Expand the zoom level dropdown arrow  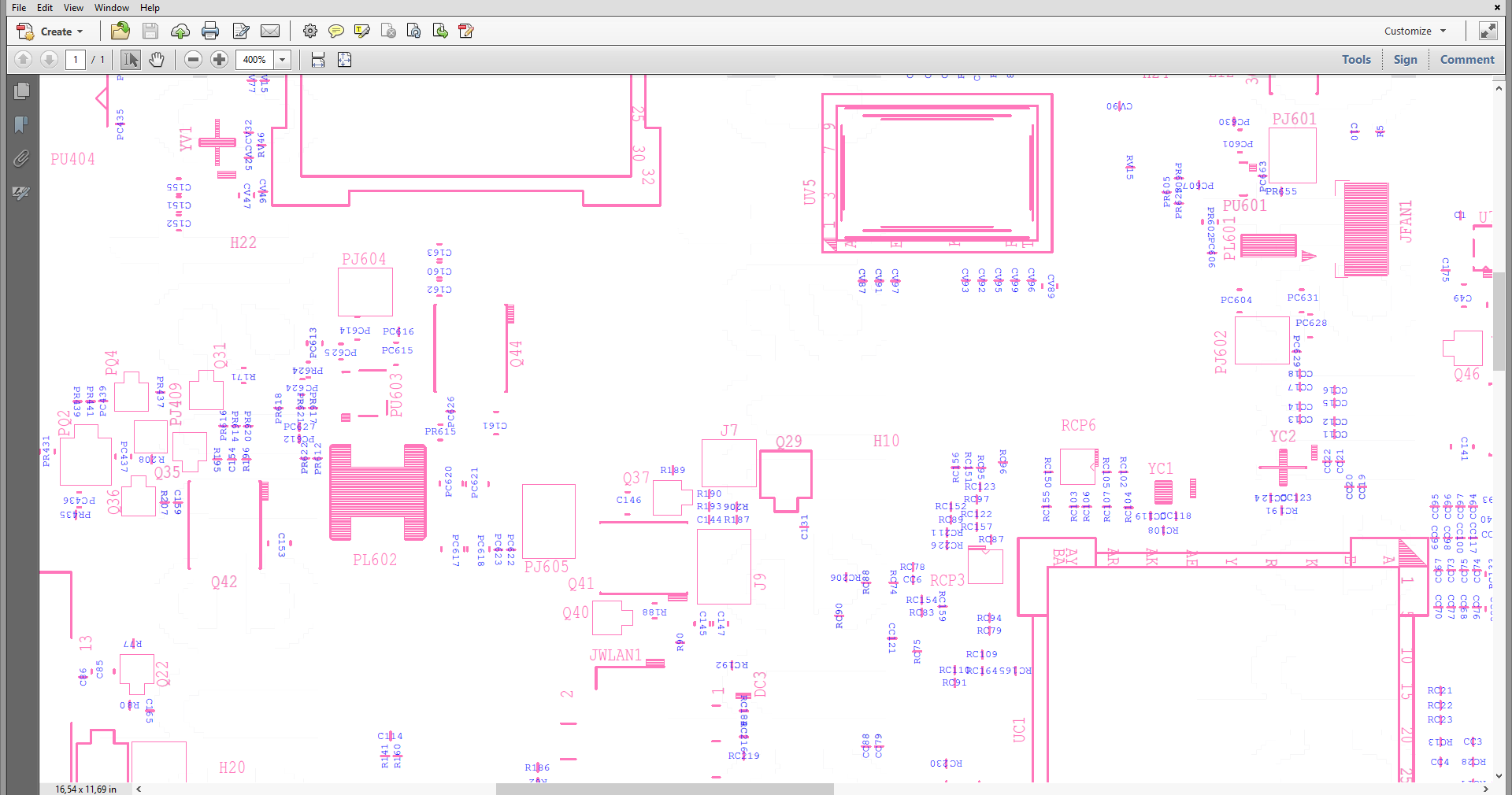(x=282, y=59)
